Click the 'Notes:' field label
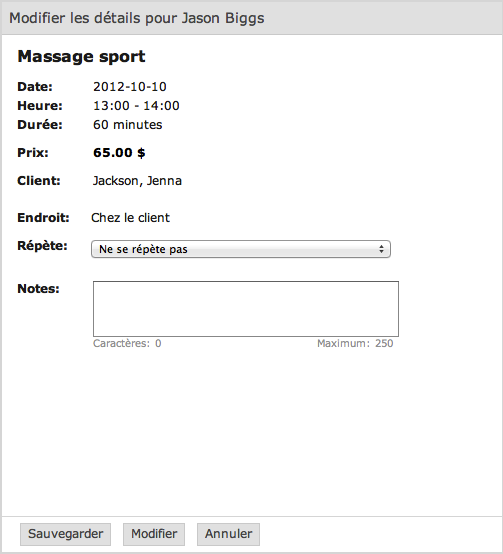Screen dimensions: 503x554 click(x=39, y=289)
